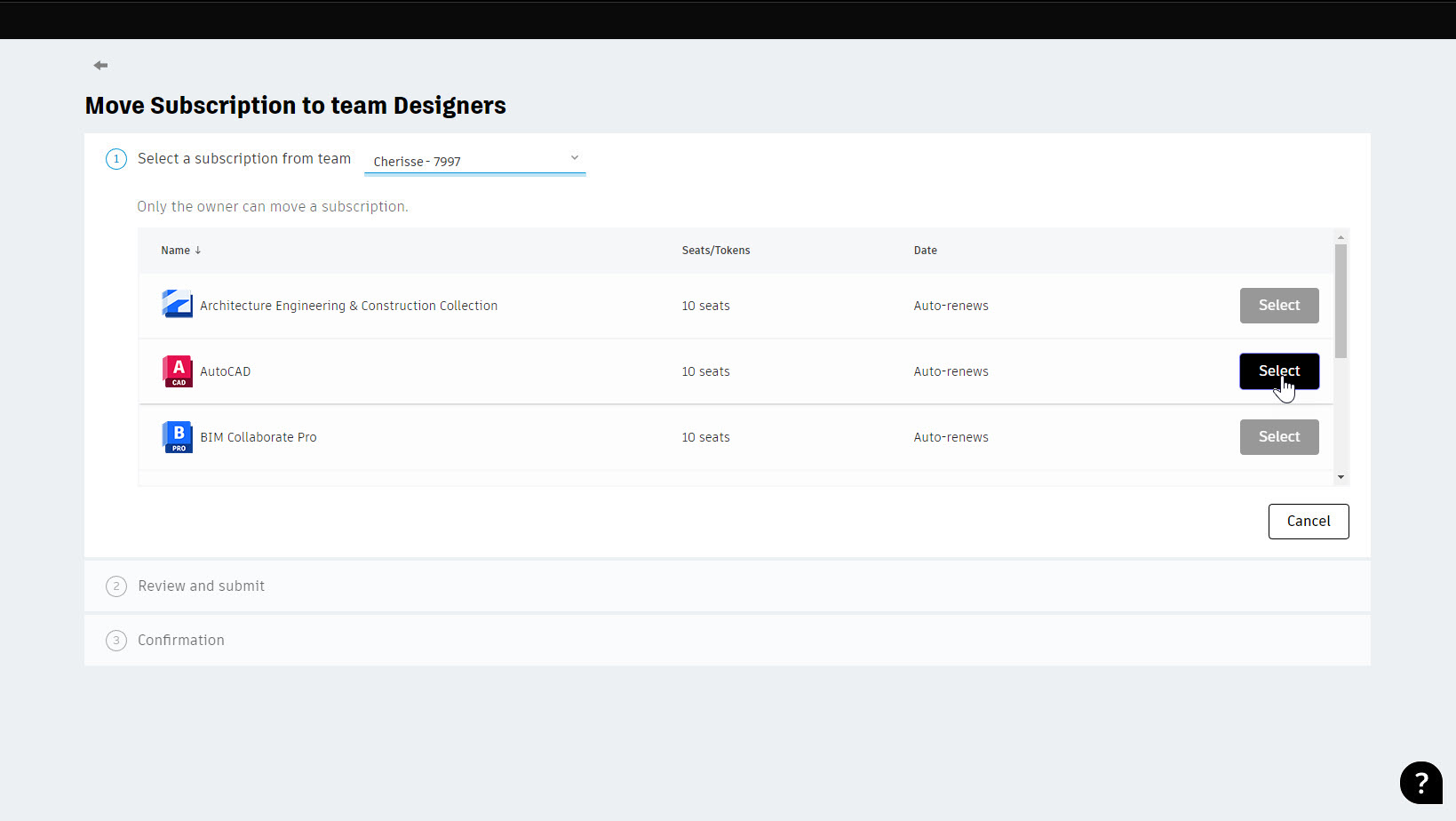The height and width of the screenshot is (821, 1456).
Task: Click the scrollbar up arrow in the list
Action: pyautogui.click(x=1341, y=237)
